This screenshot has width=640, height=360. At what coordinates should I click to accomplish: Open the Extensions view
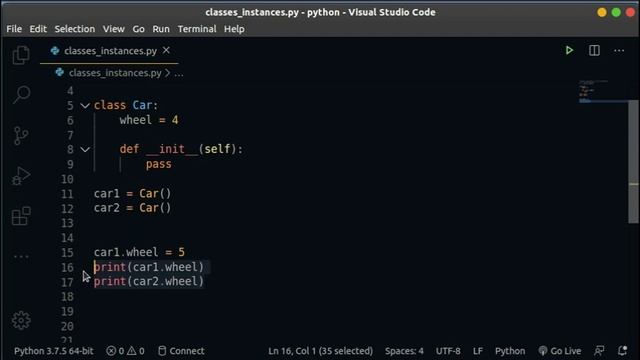point(21,216)
